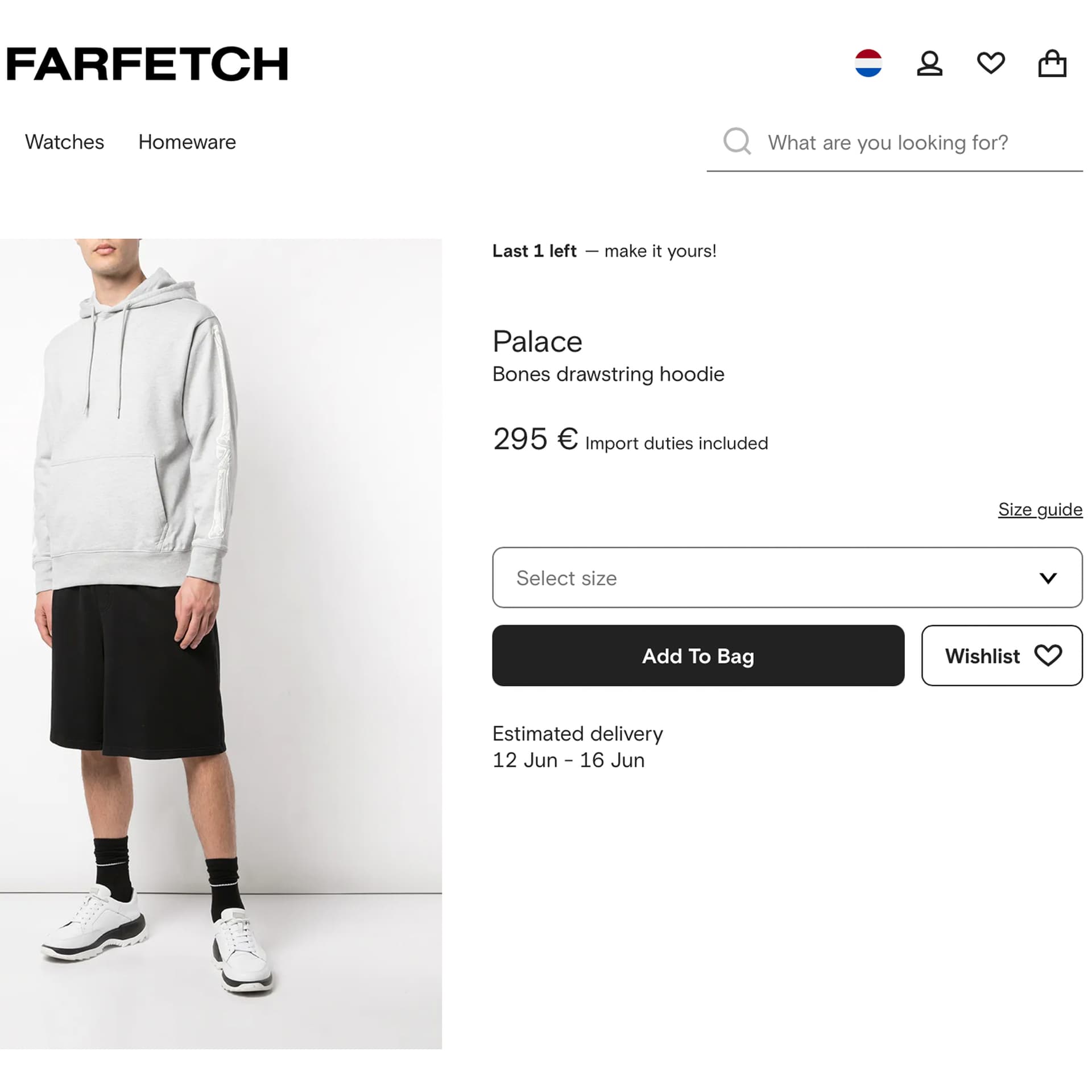Click the Palace brand name link

(x=537, y=341)
